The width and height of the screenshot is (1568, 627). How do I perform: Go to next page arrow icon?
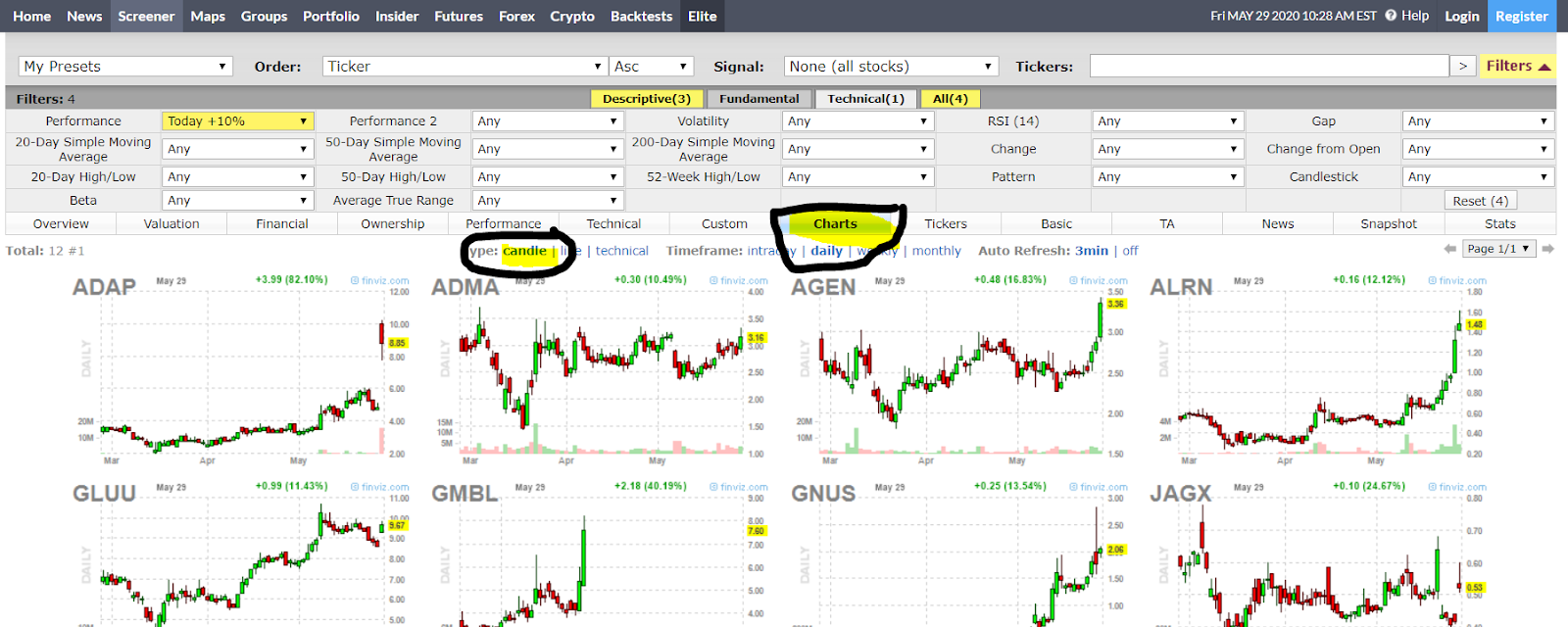coord(1548,249)
